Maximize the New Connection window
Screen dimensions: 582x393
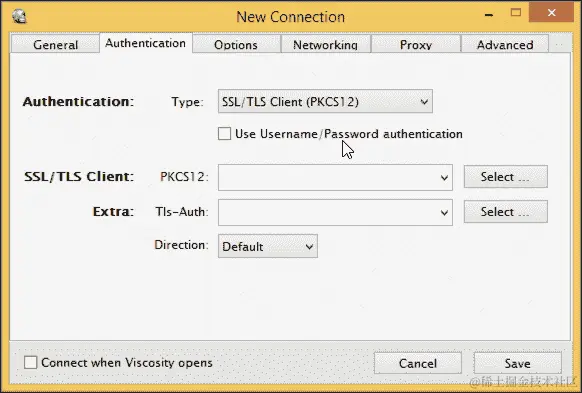point(516,13)
